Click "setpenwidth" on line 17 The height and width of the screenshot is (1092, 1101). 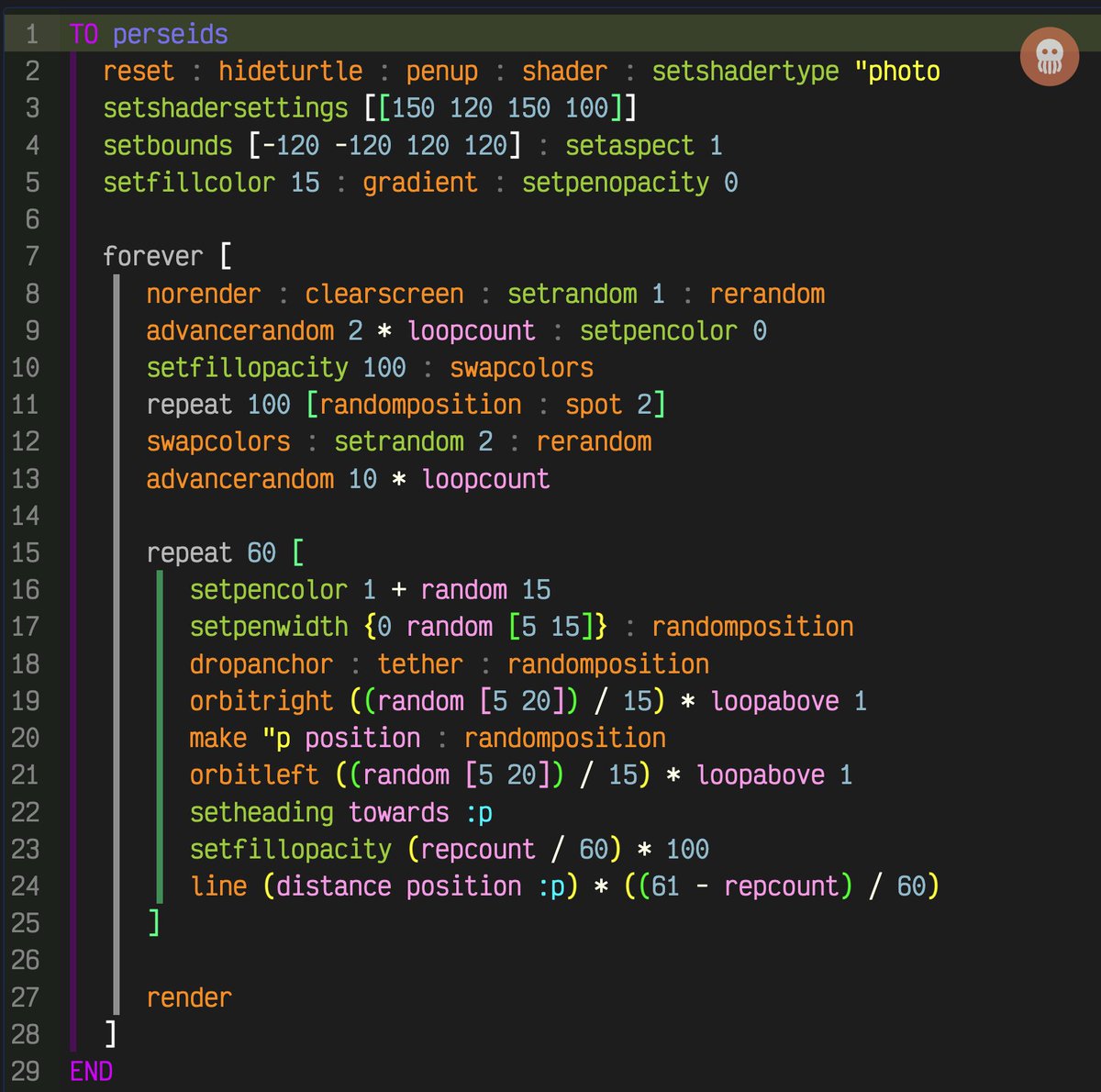[269, 627]
